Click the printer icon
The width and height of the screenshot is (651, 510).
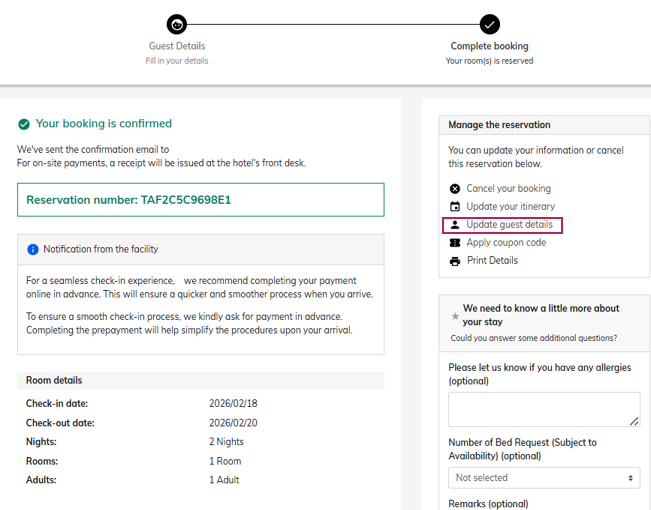point(455,261)
